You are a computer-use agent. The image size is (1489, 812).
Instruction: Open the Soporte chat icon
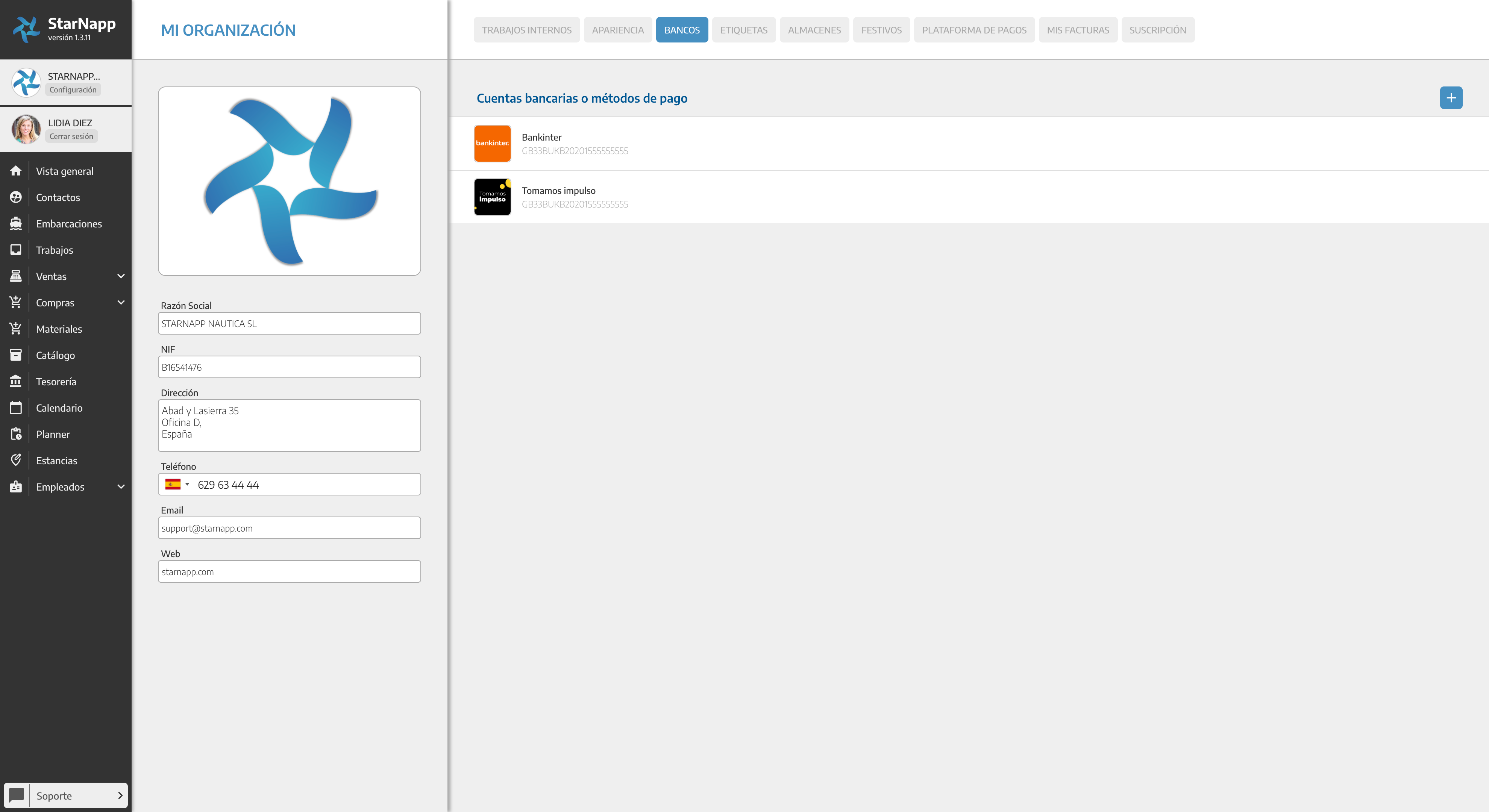click(17, 795)
